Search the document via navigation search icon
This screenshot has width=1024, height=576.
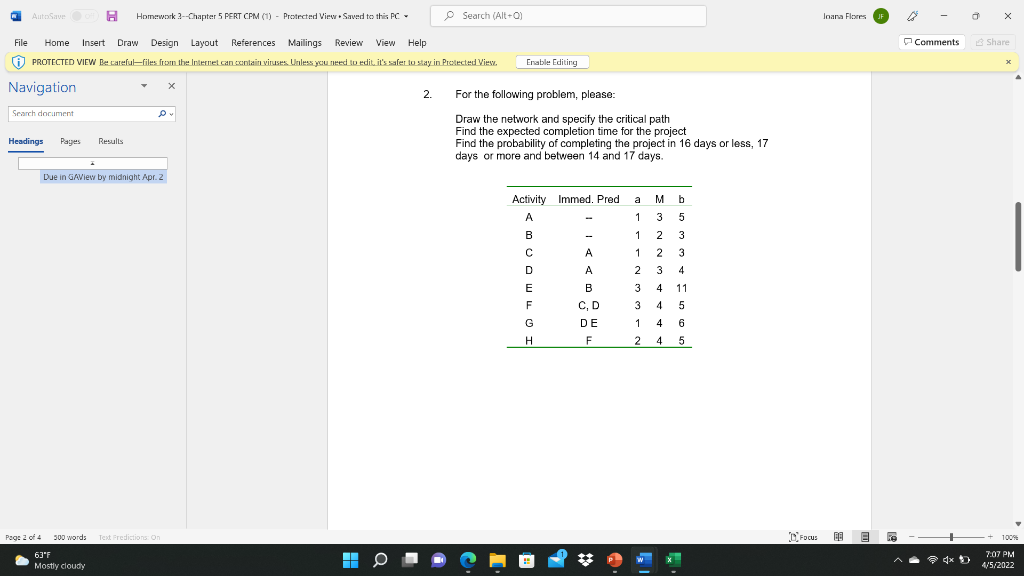tap(162, 113)
